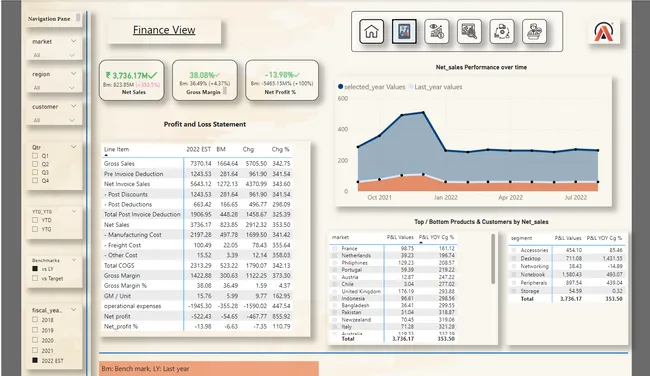650x376 pixels.
Task: Open the region All dropdown
Action: point(54,88)
